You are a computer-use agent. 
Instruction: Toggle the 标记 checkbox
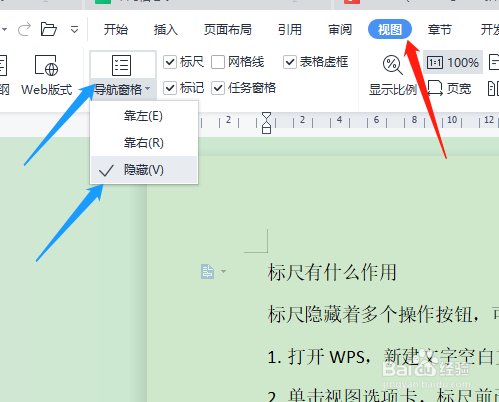point(170,88)
